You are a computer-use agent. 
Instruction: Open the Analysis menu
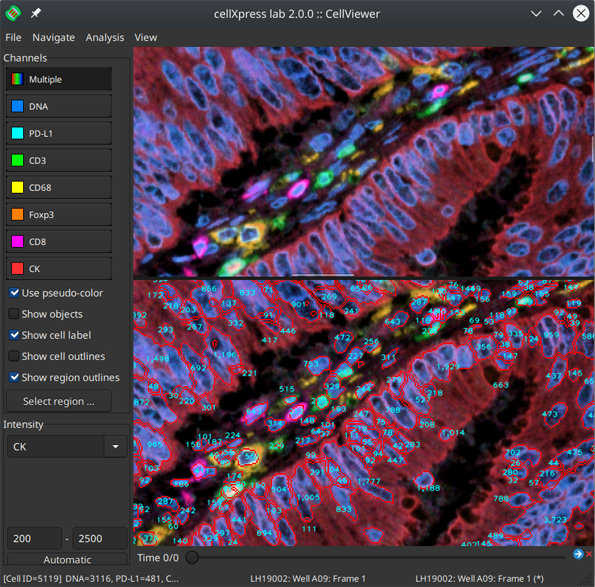105,38
